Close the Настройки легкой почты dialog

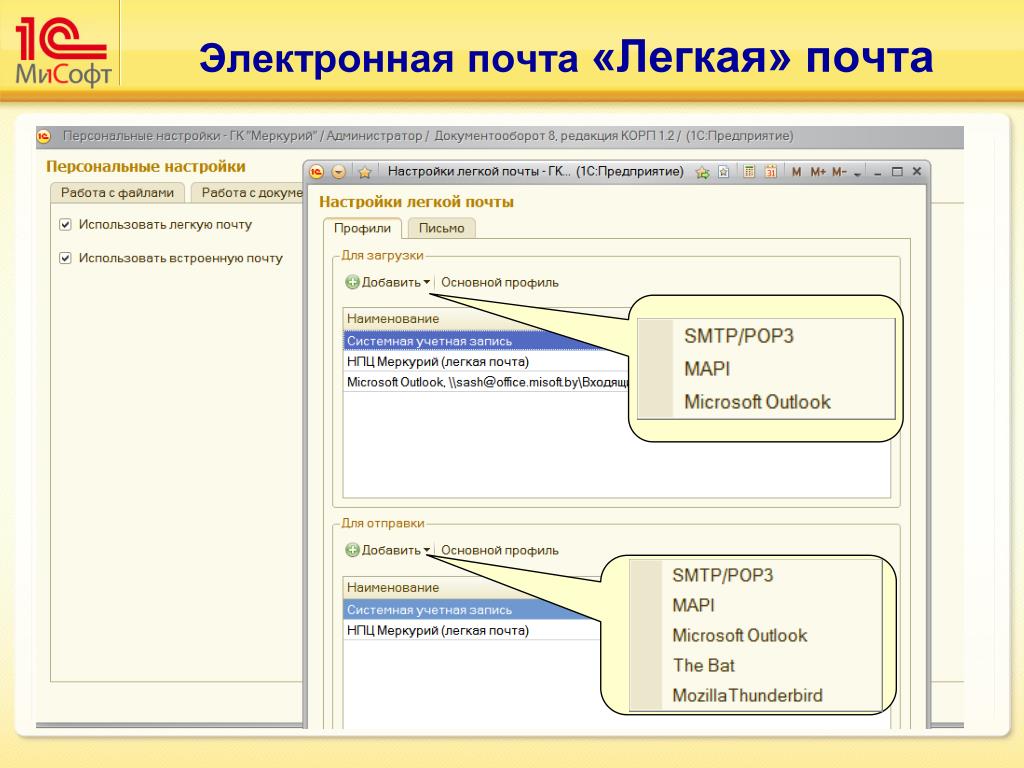pyautogui.click(x=917, y=171)
